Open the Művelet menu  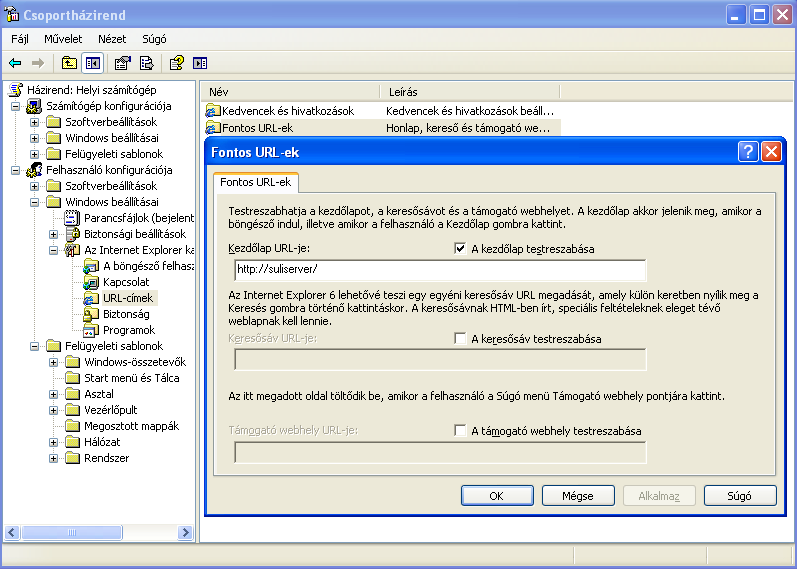63,39
